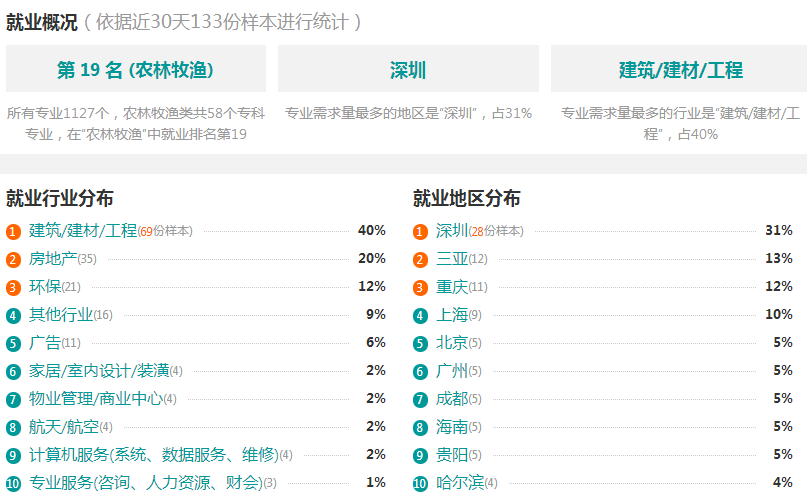Click the (28份样本) sample count text

(x=496, y=232)
